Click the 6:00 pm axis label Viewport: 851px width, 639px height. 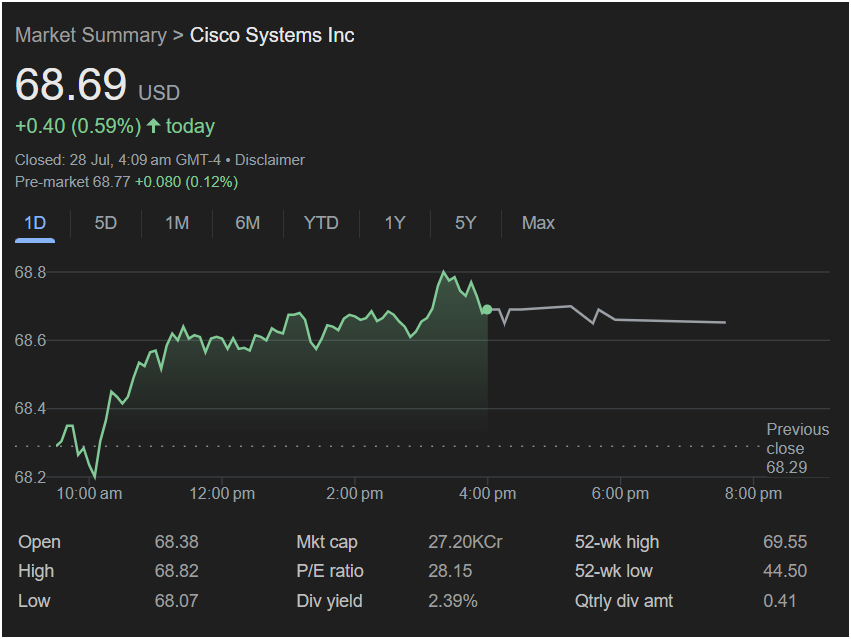[620, 494]
